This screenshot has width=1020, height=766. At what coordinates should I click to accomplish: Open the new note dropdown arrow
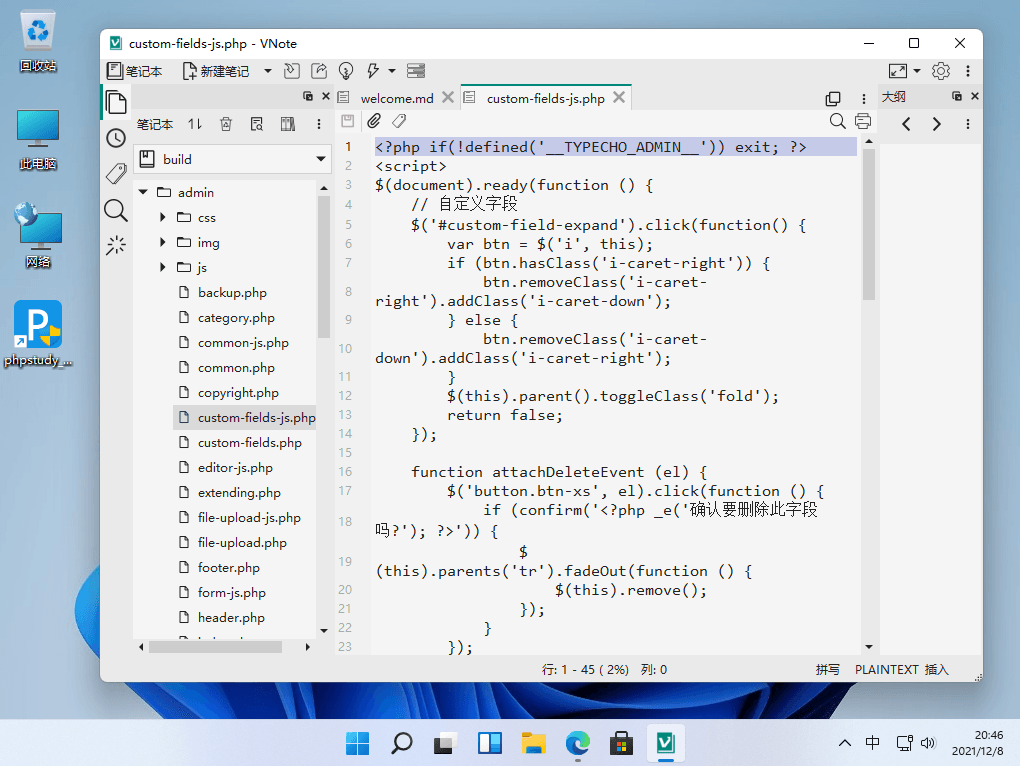click(267, 71)
